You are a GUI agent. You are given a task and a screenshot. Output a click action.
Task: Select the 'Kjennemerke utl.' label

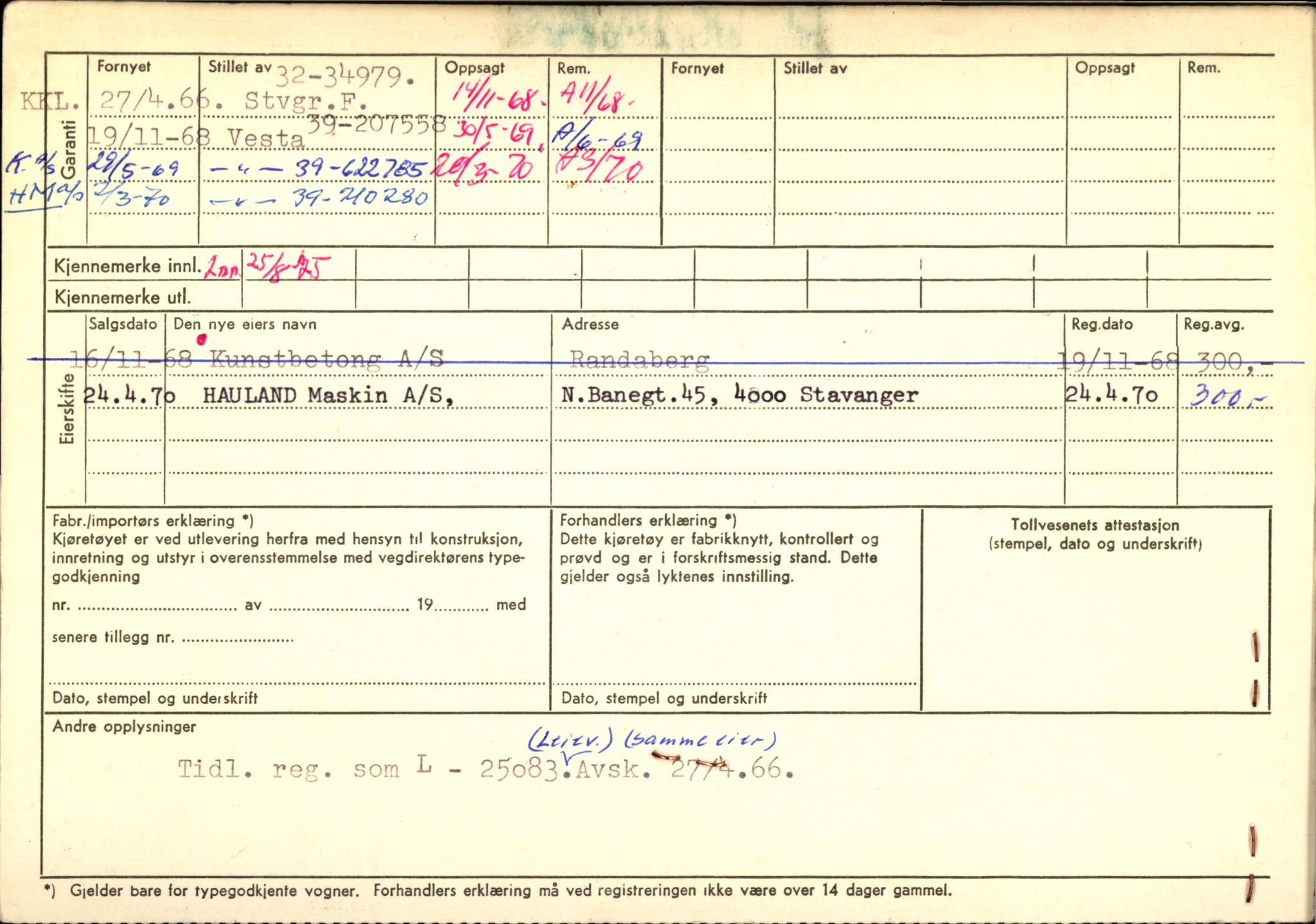(x=123, y=298)
